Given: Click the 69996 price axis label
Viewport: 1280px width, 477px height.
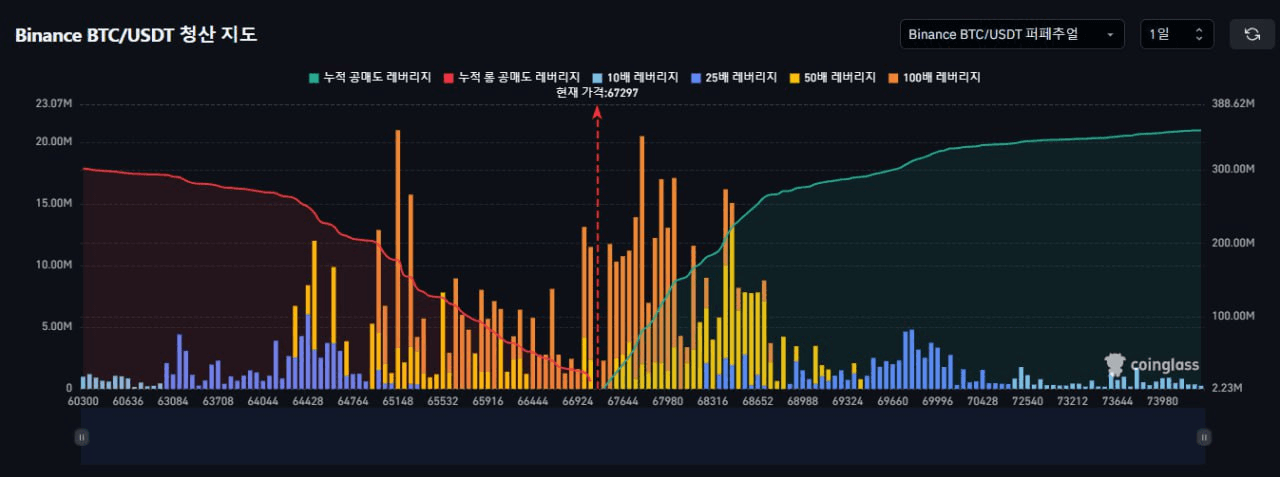Looking at the screenshot, I should click(938, 401).
